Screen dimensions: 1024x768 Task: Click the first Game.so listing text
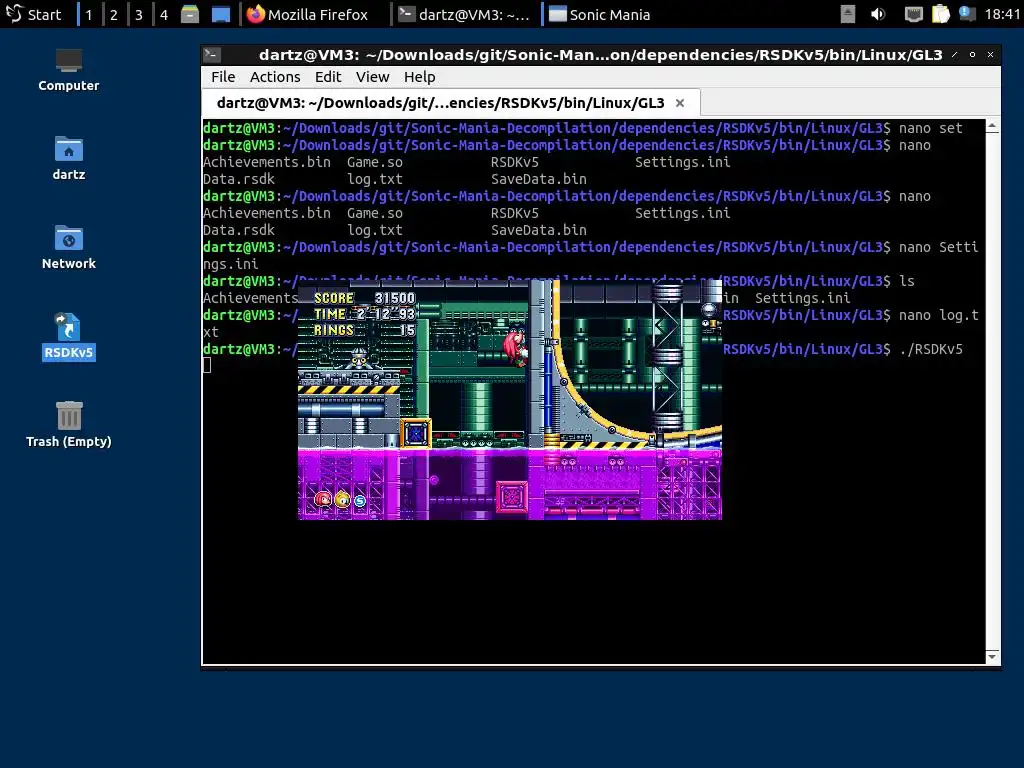[x=375, y=162]
